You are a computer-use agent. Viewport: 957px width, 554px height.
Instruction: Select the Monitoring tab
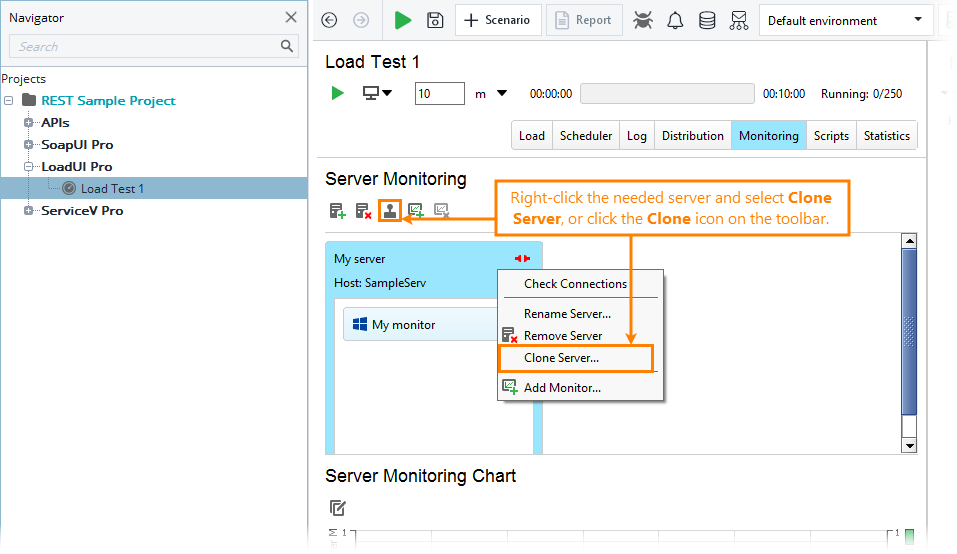point(768,135)
